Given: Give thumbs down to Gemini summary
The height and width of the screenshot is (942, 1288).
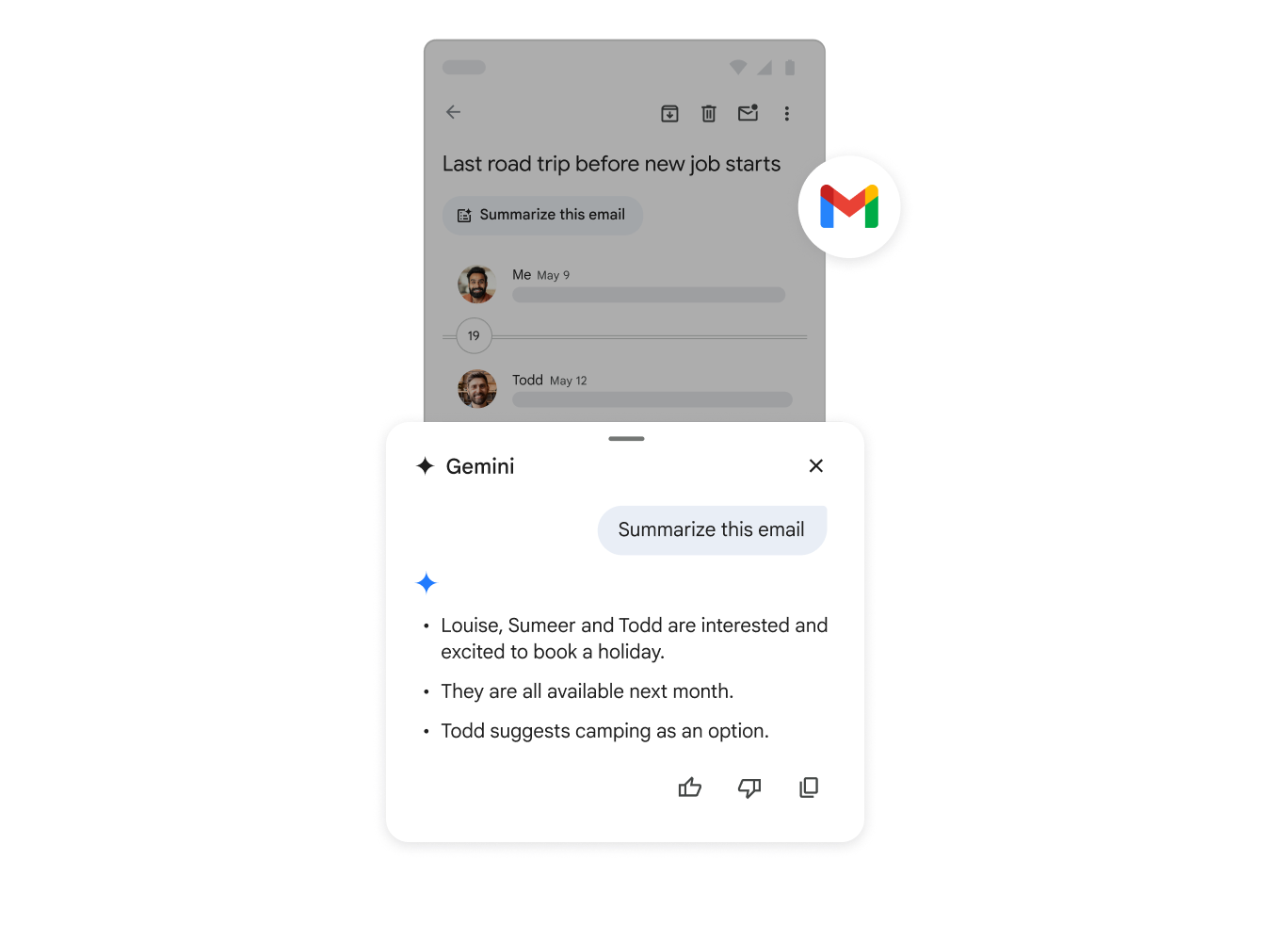Looking at the screenshot, I should point(749,788).
